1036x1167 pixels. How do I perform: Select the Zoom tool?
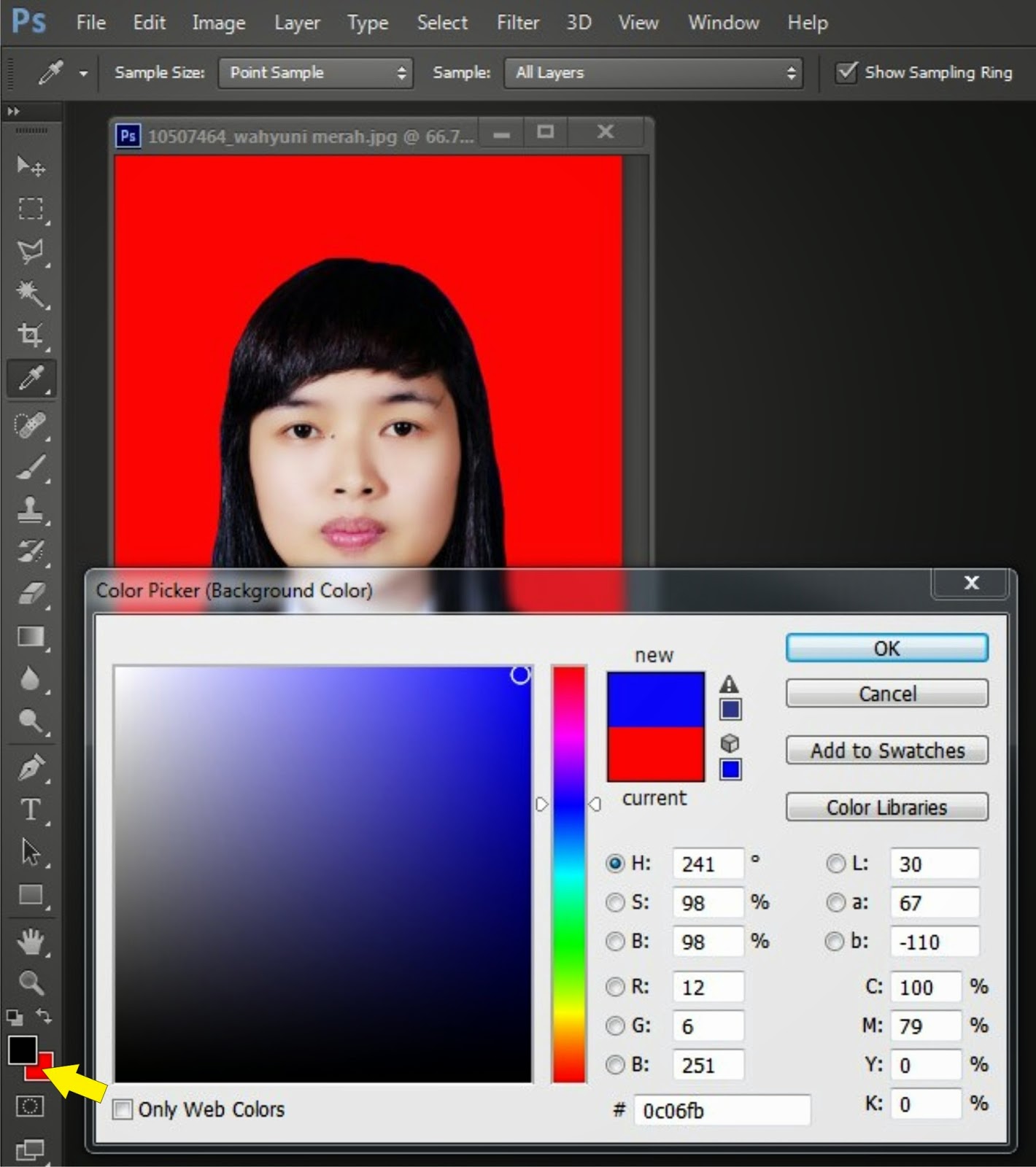(x=31, y=983)
